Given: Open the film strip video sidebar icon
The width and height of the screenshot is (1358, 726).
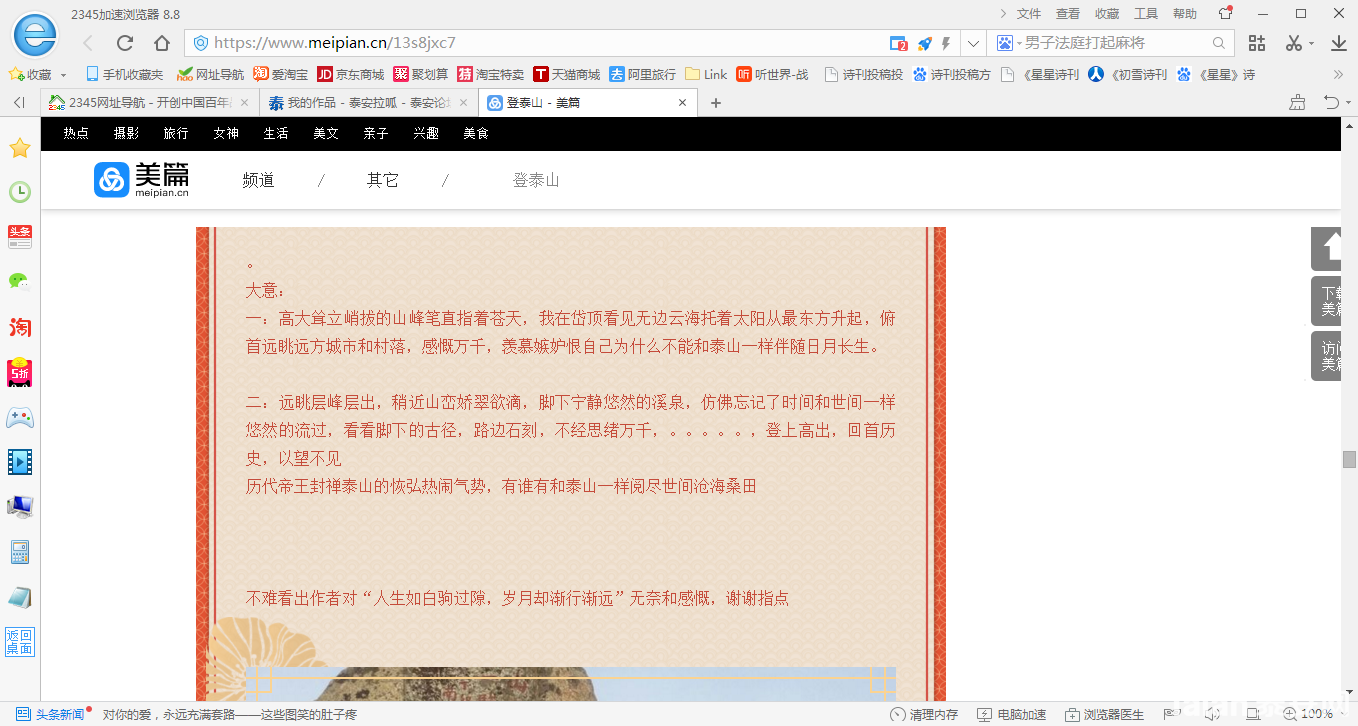Looking at the screenshot, I should (19, 461).
